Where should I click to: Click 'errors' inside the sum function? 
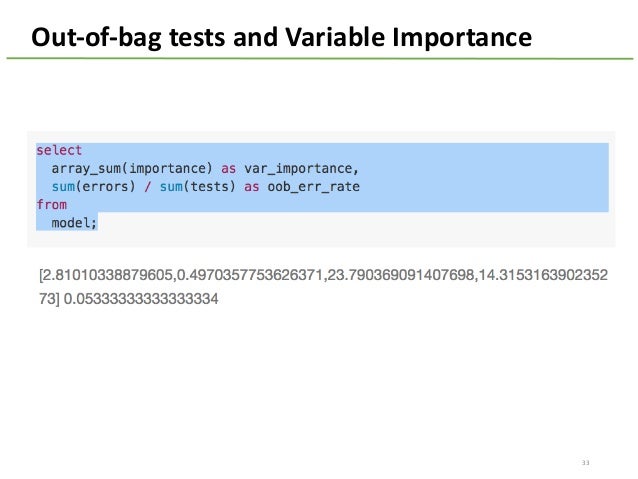coord(105,187)
